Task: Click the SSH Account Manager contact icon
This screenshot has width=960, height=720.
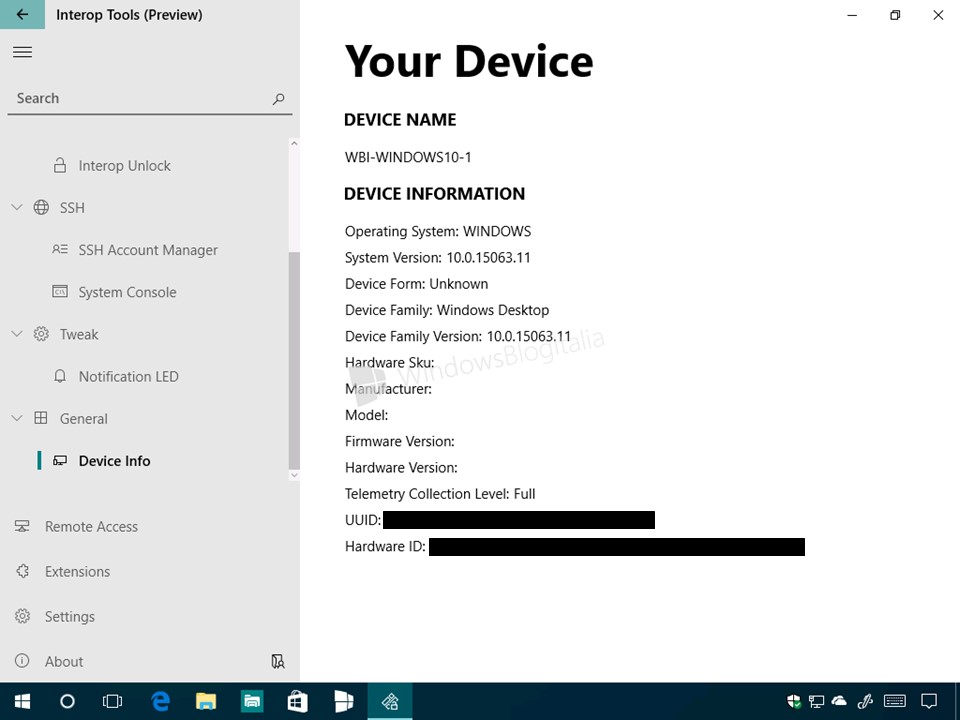Action: (60, 250)
